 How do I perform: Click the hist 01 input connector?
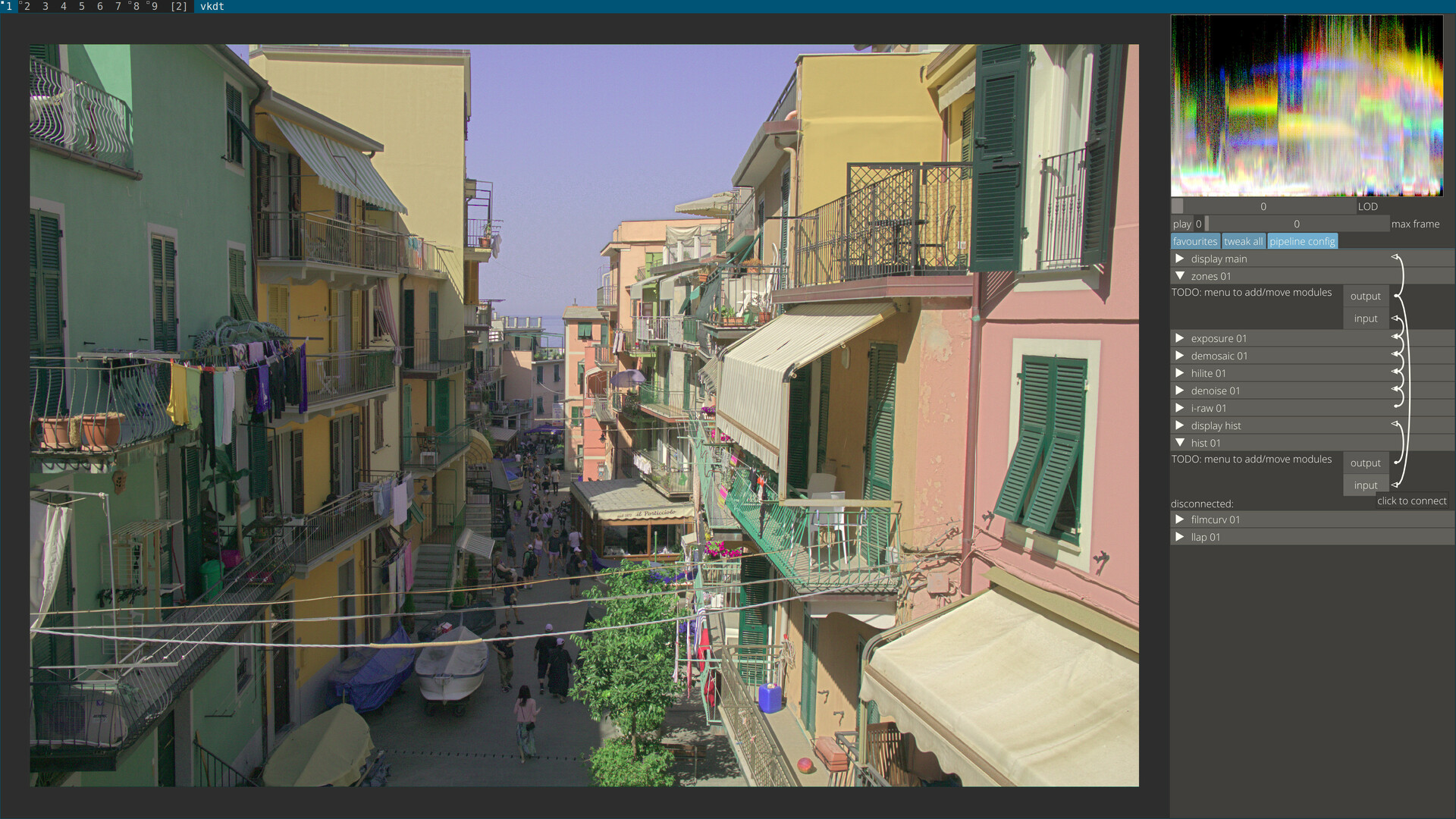pyautogui.click(x=1365, y=485)
